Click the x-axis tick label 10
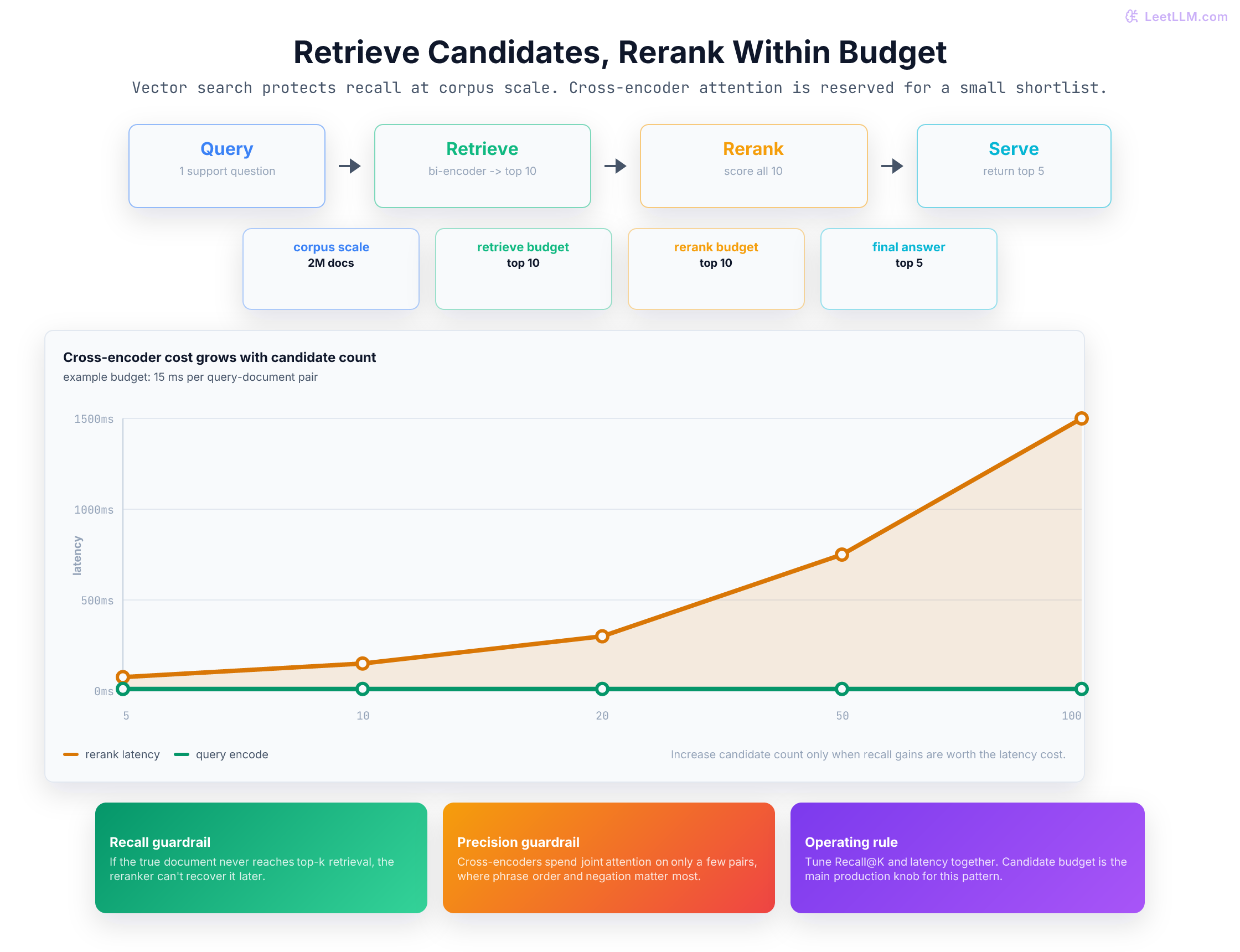The height and width of the screenshot is (952, 1240). (x=363, y=716)
